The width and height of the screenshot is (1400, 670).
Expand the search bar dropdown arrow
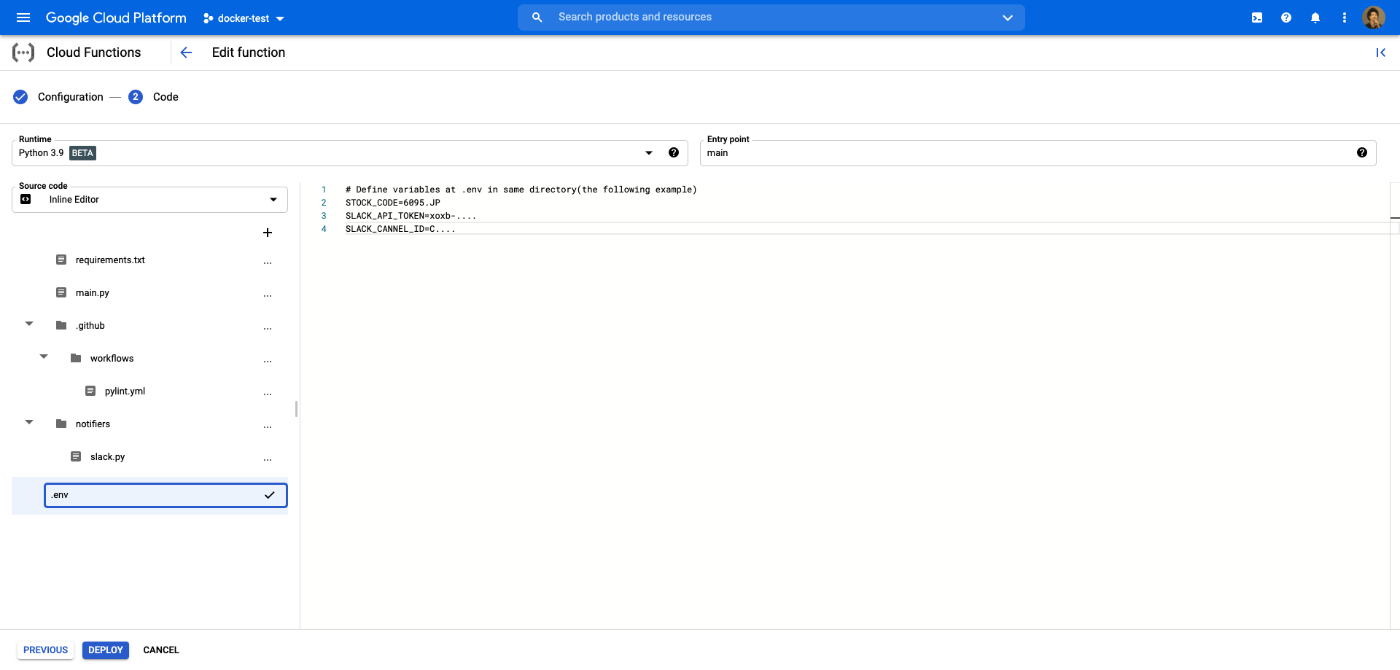tap(1007, 17)
